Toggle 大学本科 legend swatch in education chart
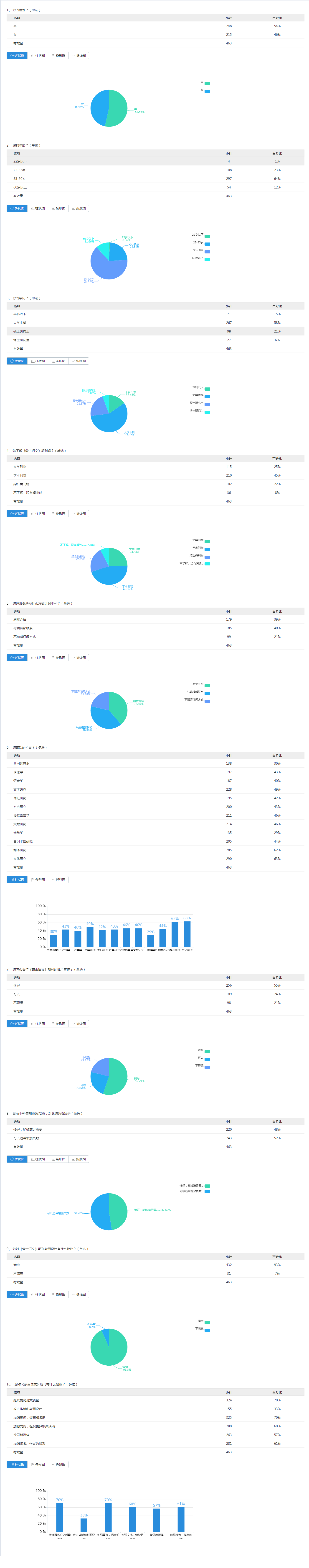This screenshot has width=309, height=1568. [x=208, y=396]
